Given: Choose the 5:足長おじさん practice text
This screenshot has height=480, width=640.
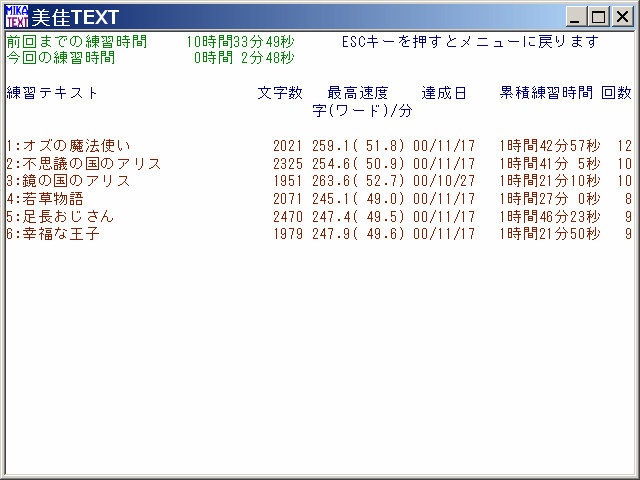Looking at the screenshot, I should pos(60,216).
